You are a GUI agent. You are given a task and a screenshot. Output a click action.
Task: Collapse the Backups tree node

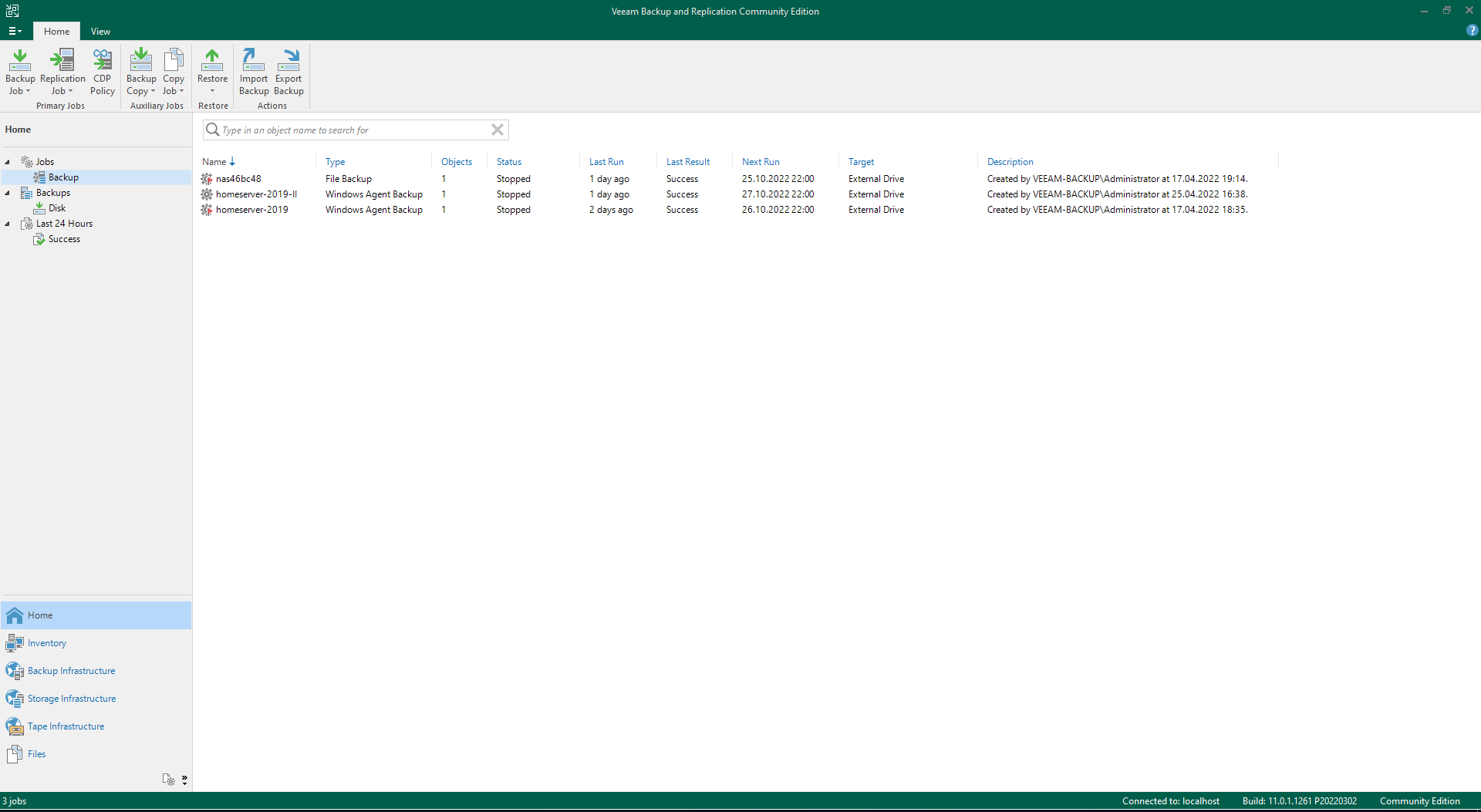click(8, 193)
